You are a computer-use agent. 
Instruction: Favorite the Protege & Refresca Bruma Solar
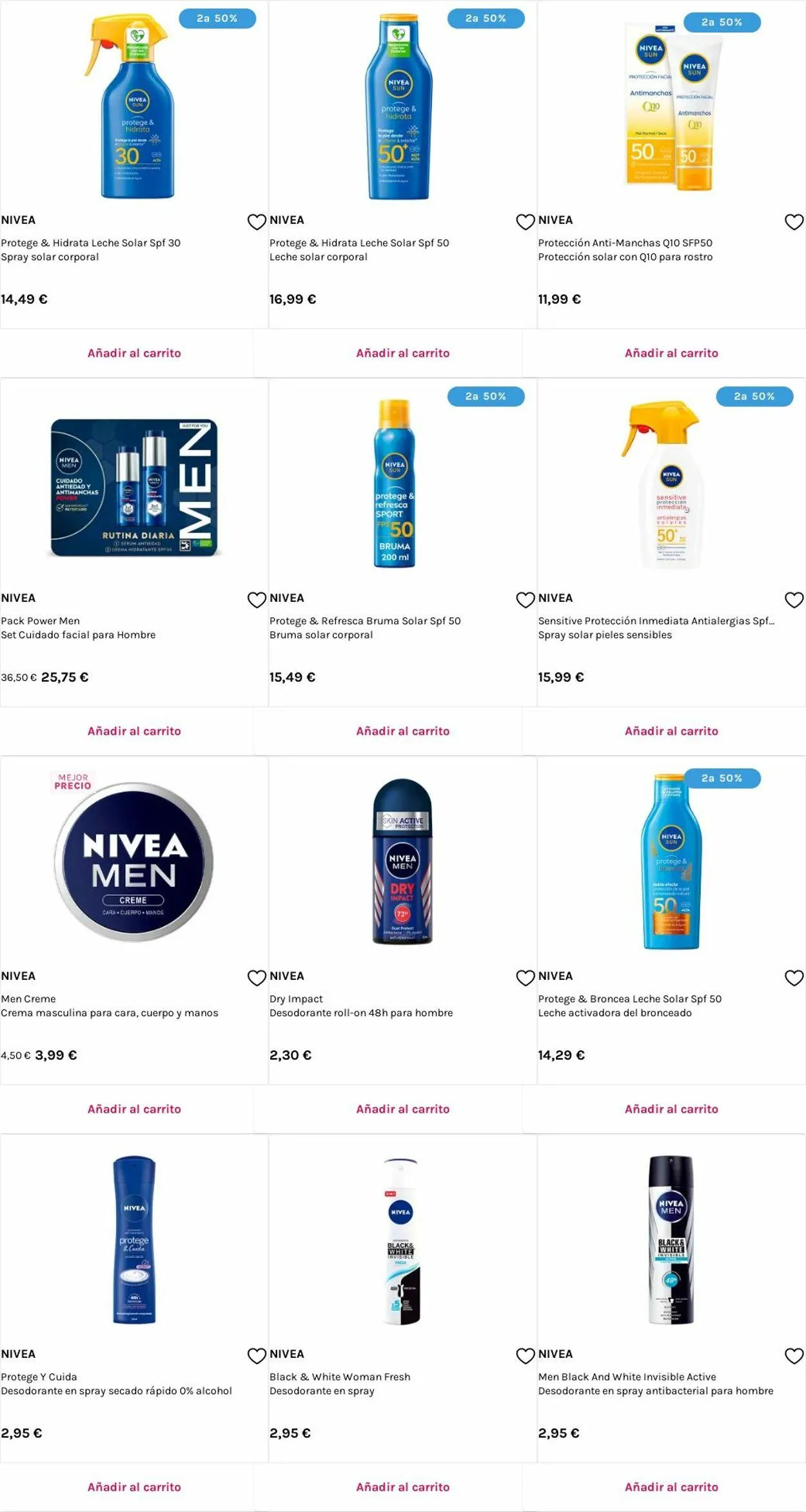click(526, 600)
